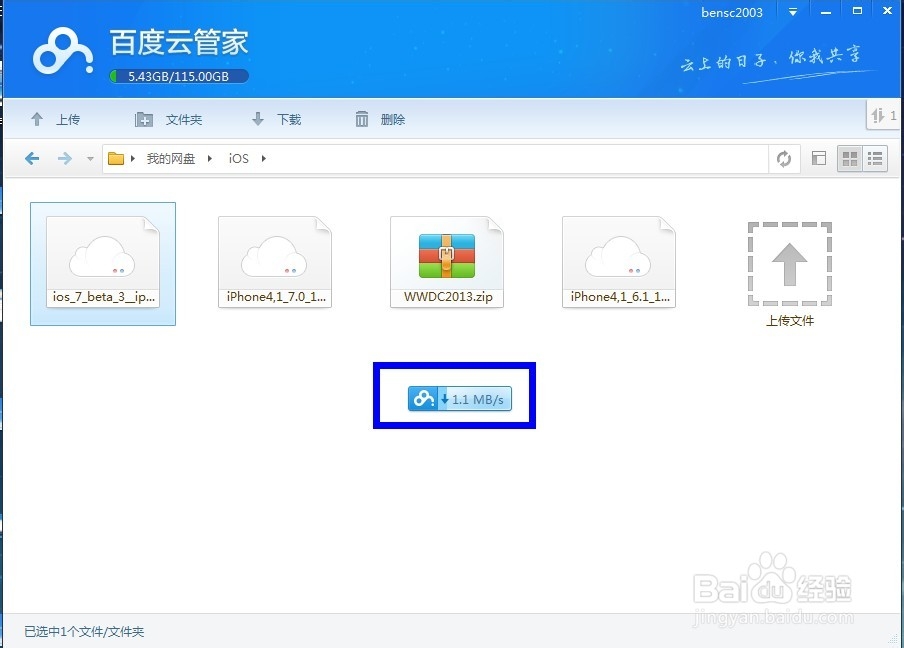Delete selection using the 删除 trash tool
Image resolution: width=904 pixels, height=648 pixels.
378,119
